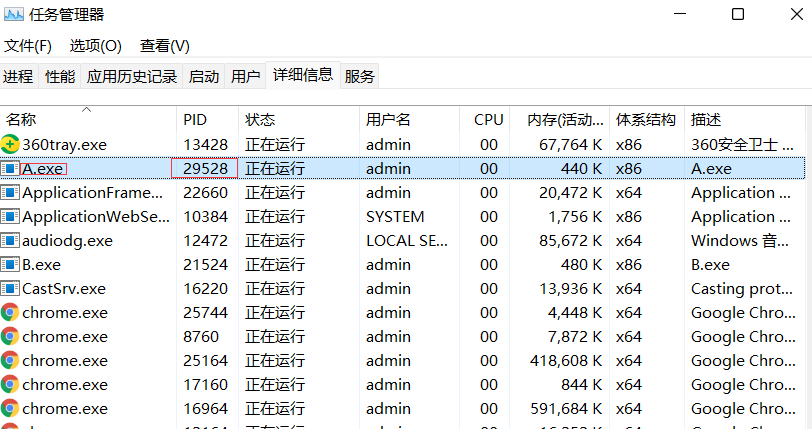Click the B.exe process icon
Image resolution: width=812 pixels, height=429 pixels.
tap(10, 264)
